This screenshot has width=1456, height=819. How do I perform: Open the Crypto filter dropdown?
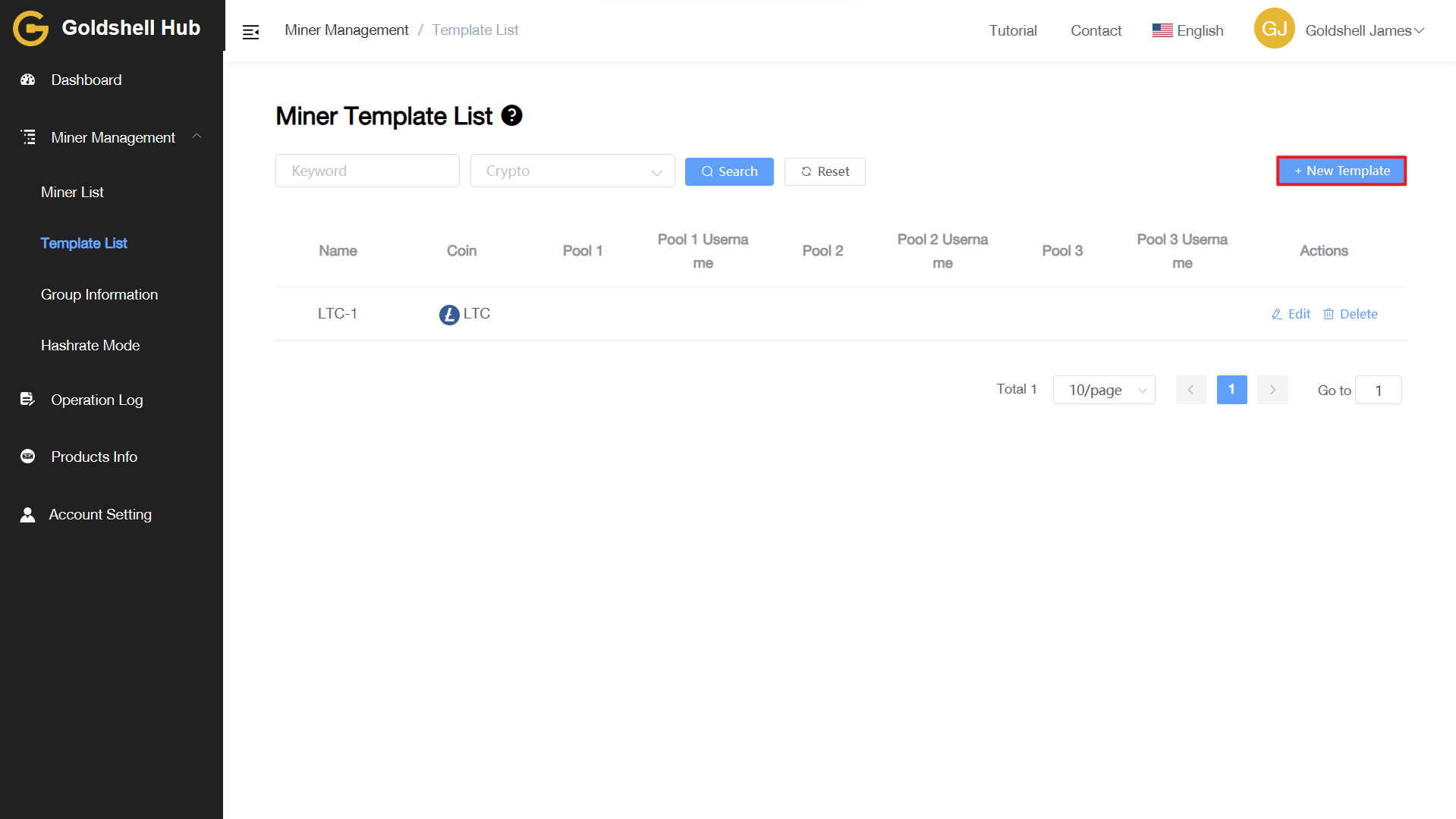click(572, 171)
